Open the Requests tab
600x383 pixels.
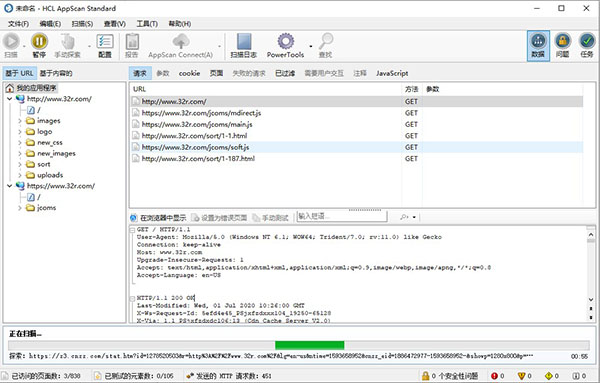tap(140, 73)
